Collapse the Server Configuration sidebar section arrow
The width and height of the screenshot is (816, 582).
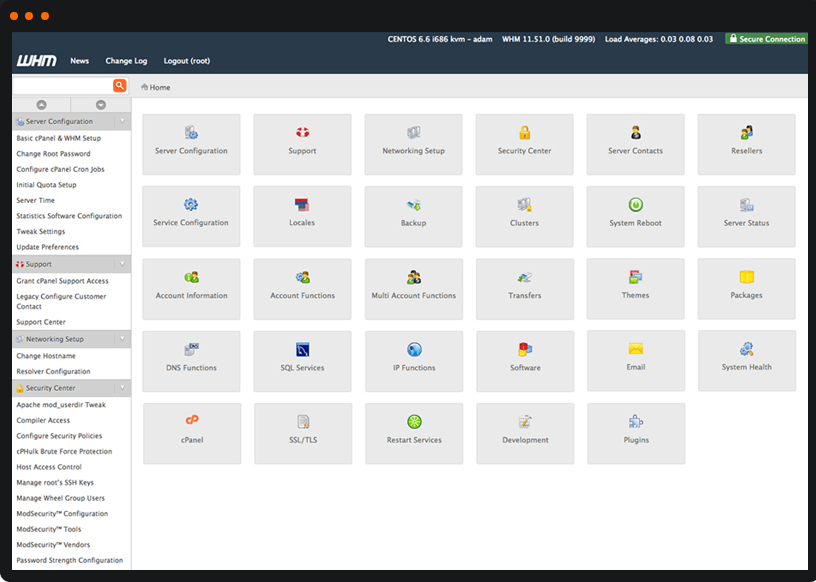(122, 121)
